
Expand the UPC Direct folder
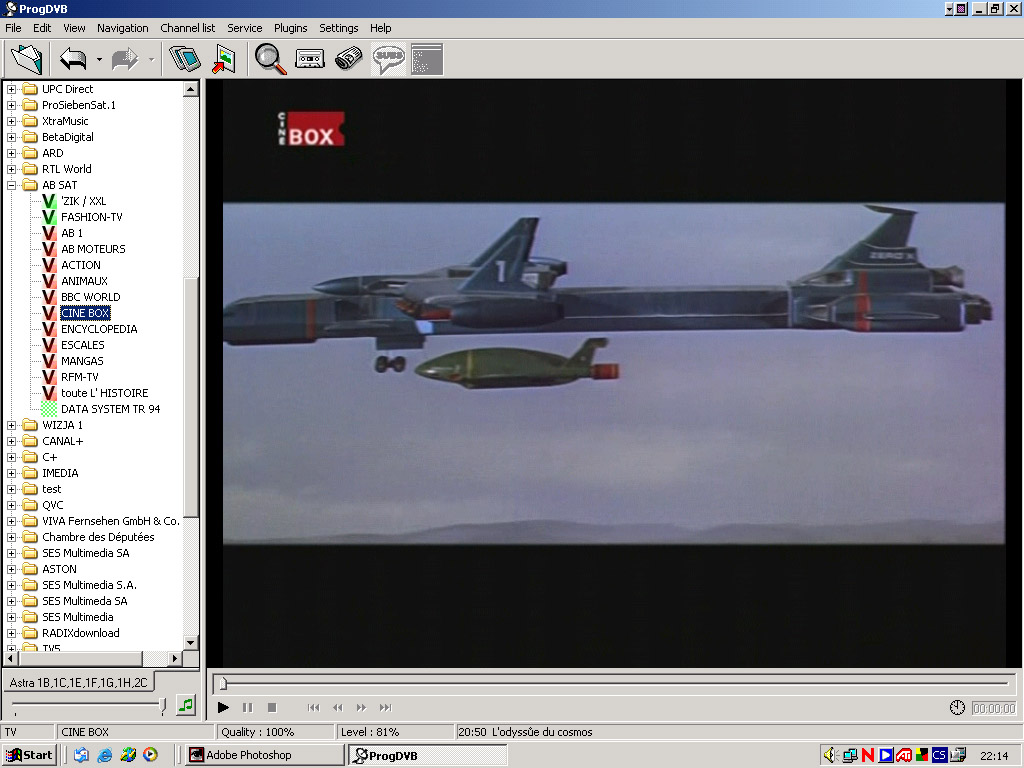(11, 89)
